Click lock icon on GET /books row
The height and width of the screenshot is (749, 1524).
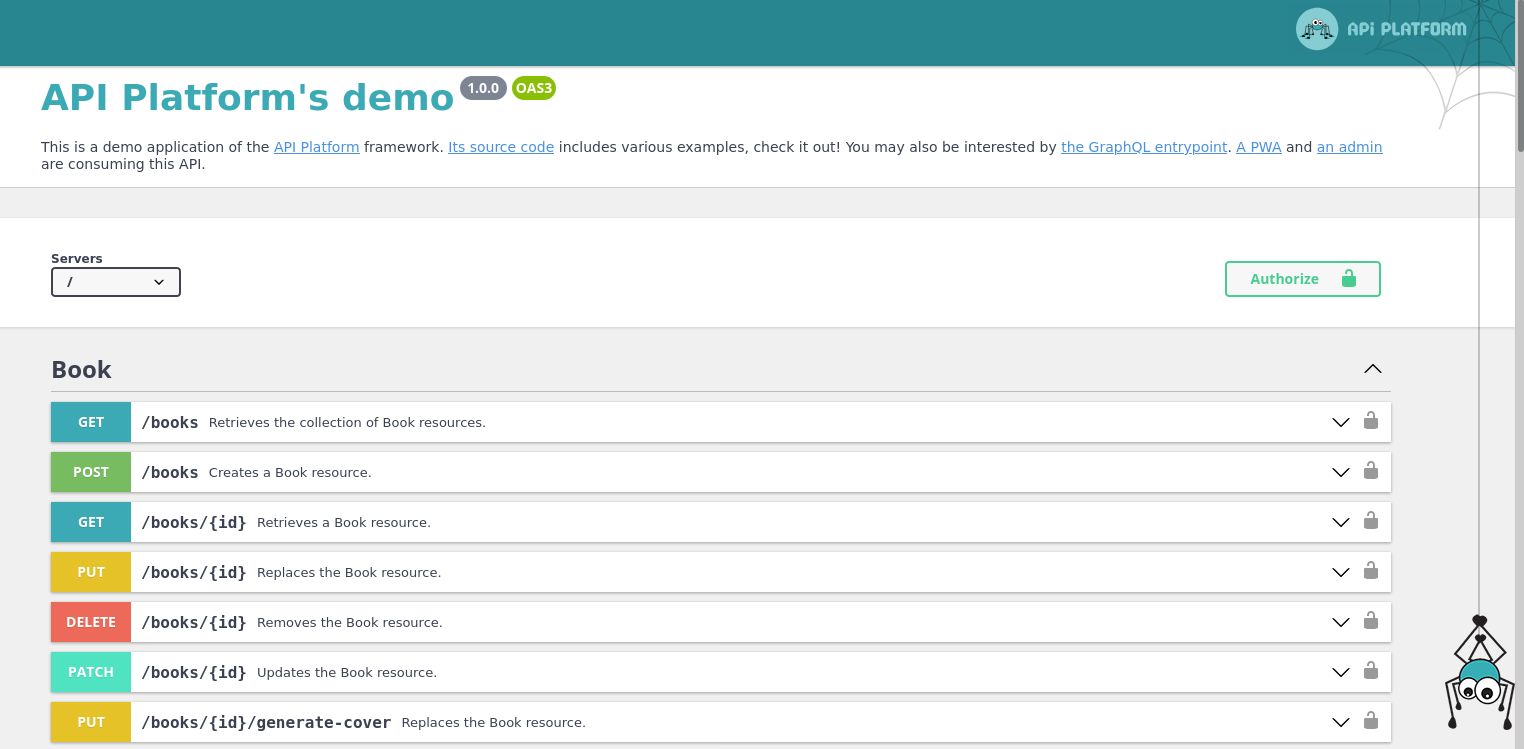tap(1371, 421)
